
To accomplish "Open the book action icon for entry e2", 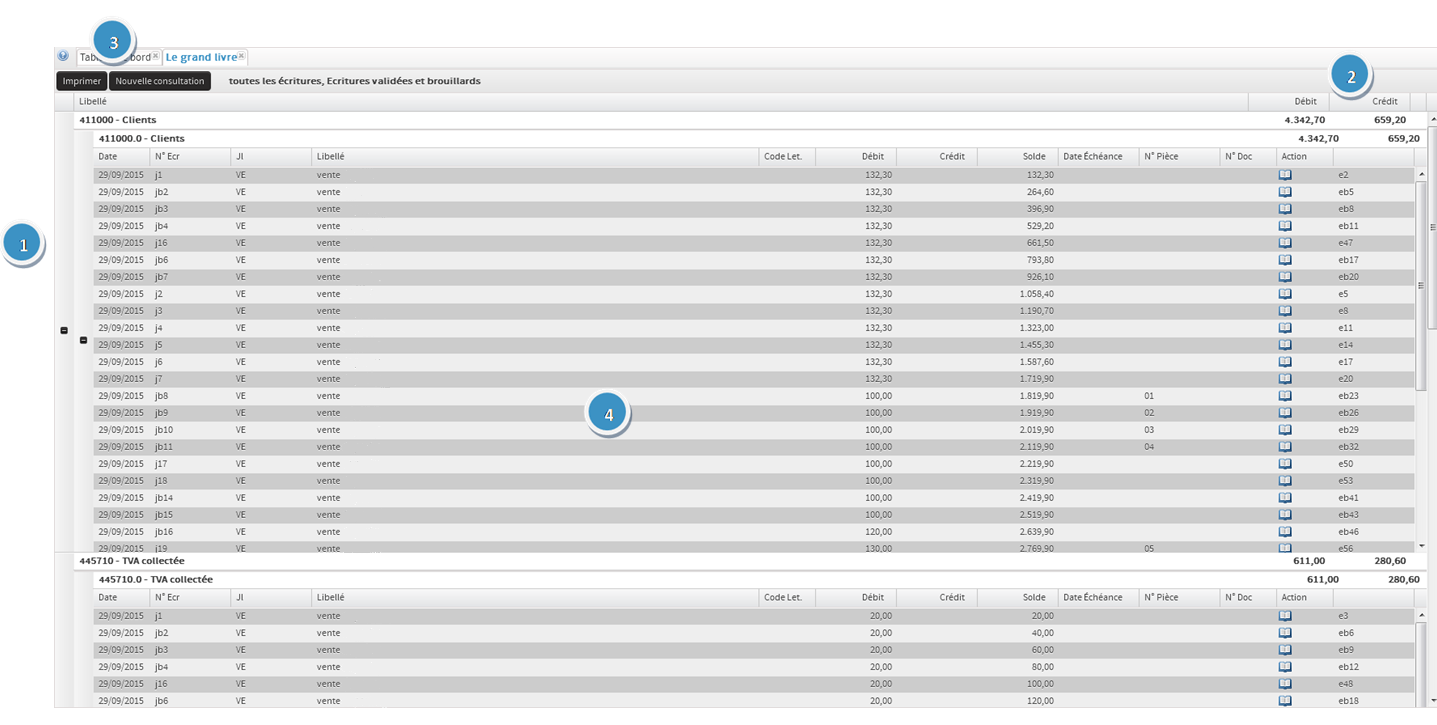I will 1285,175.
